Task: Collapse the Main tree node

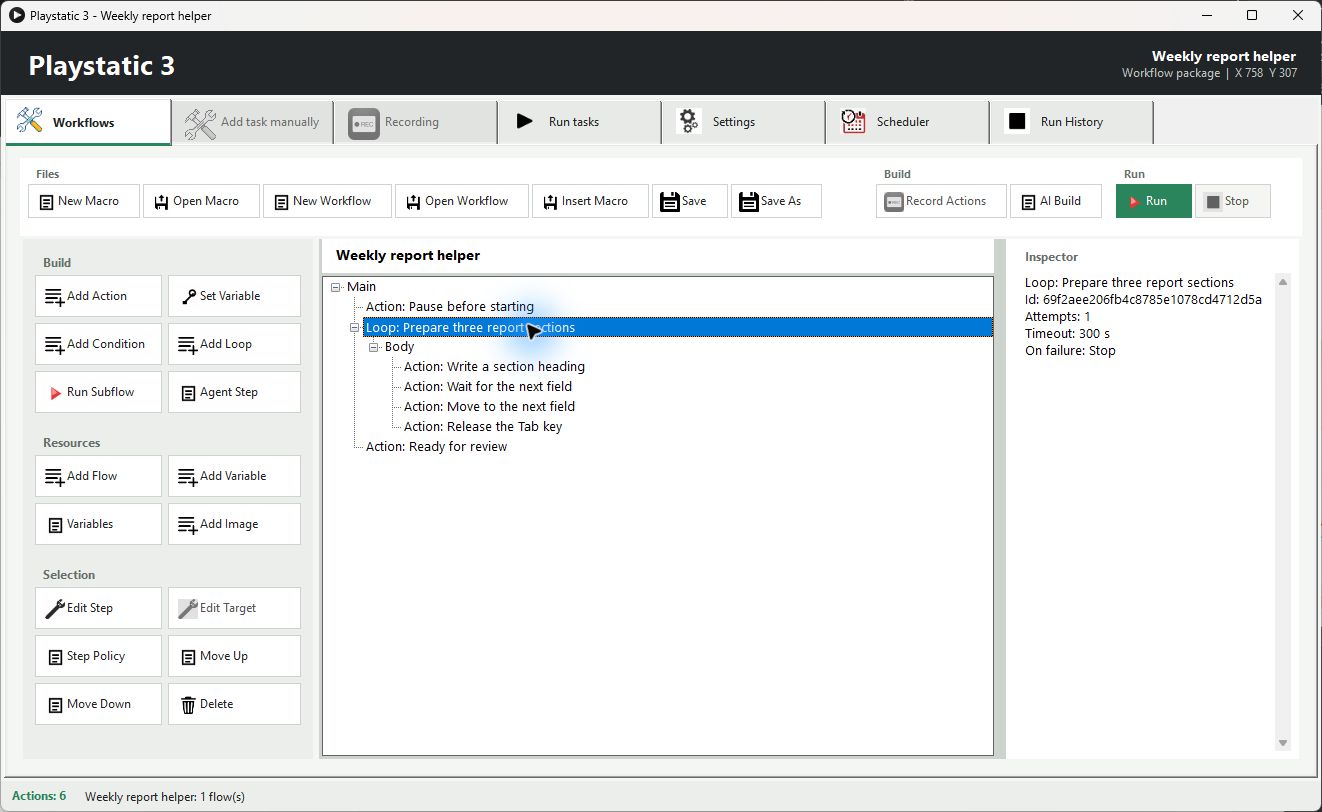Action: pos(336,287)
